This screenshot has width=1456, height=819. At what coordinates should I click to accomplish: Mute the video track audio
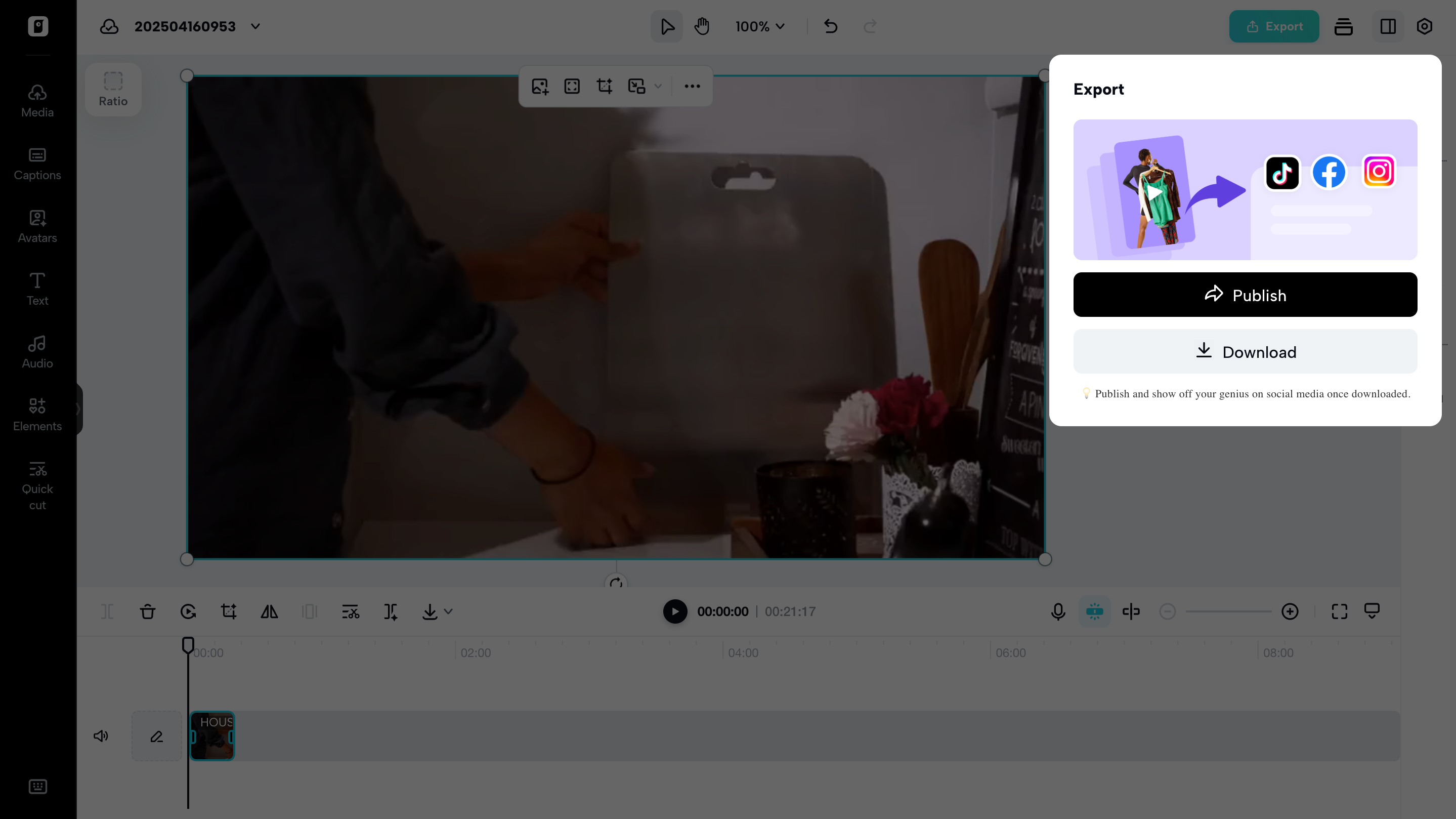(101, 736)
